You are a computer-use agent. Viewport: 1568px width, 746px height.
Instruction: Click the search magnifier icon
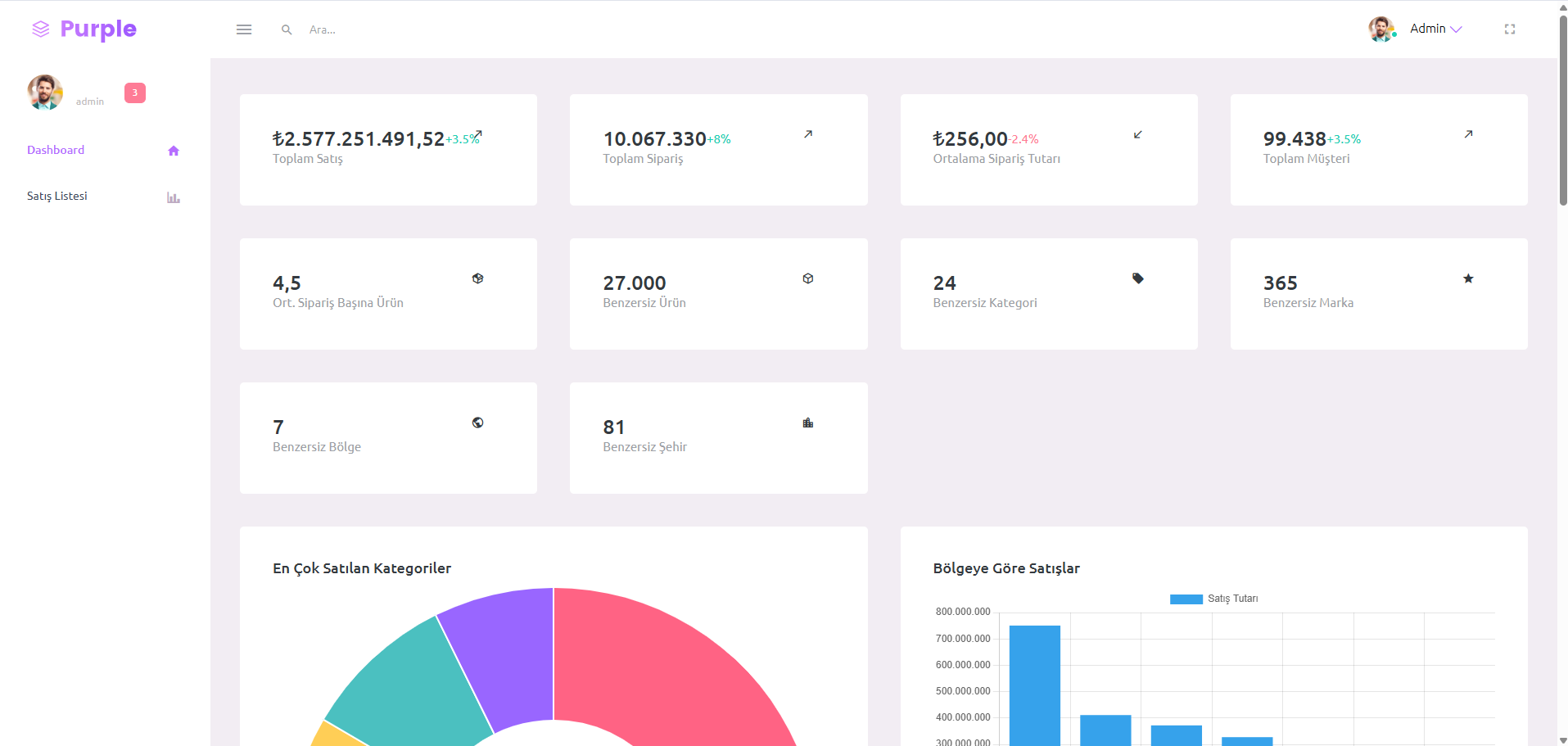[x=287, y=29]
